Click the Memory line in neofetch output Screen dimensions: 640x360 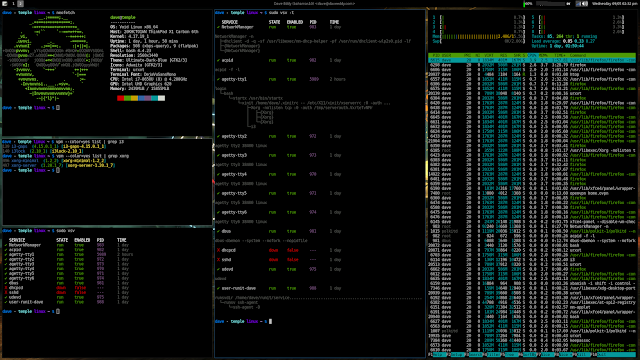139,88
